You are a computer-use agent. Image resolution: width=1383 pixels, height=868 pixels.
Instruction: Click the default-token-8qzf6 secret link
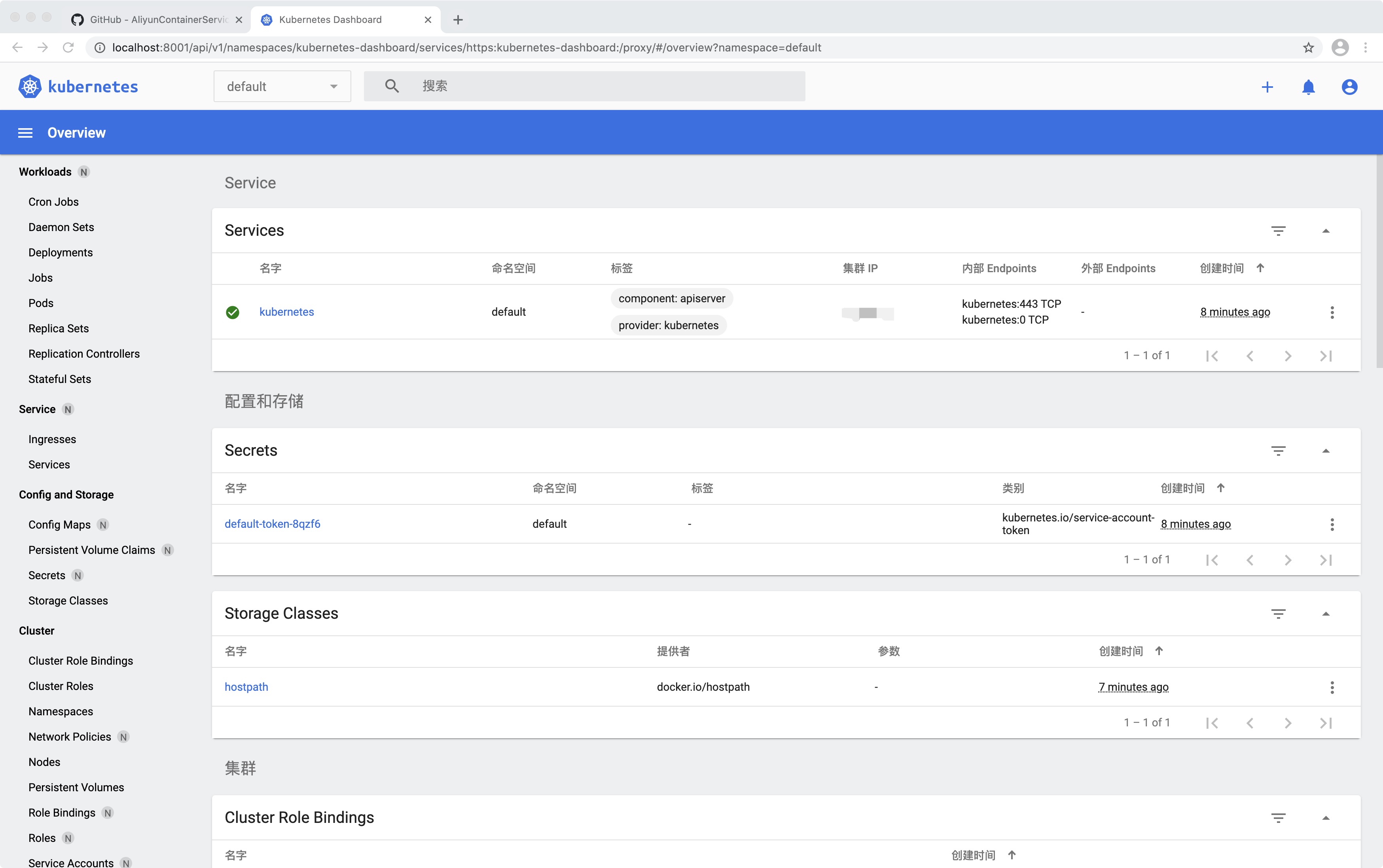pyautogui.click(x=272, y=523)
